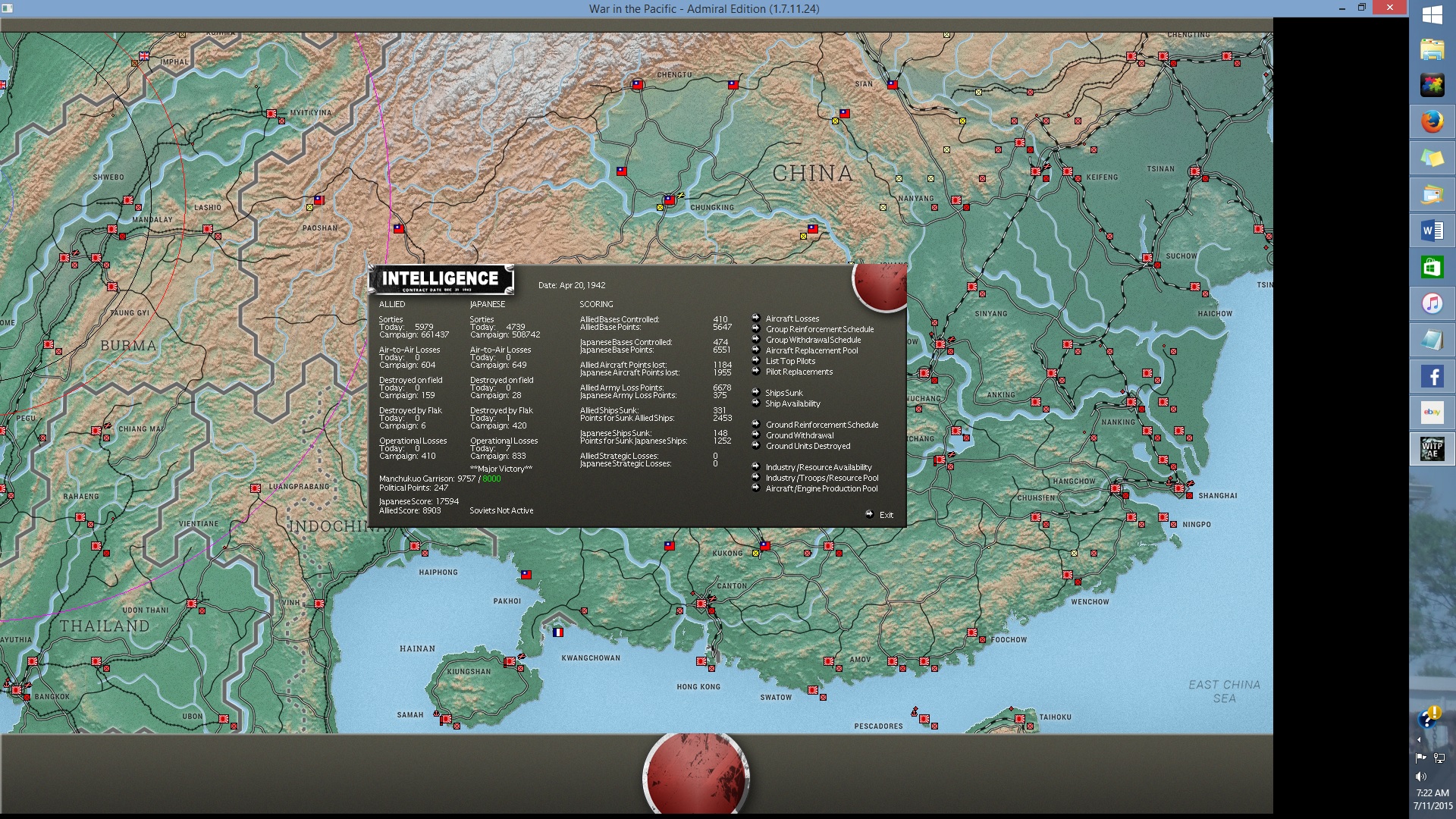Image resolution: width=1456 pixels, height=819 pixels.
Task: Open Facebook shortcut in taskbar
Action: [1432, 376]
